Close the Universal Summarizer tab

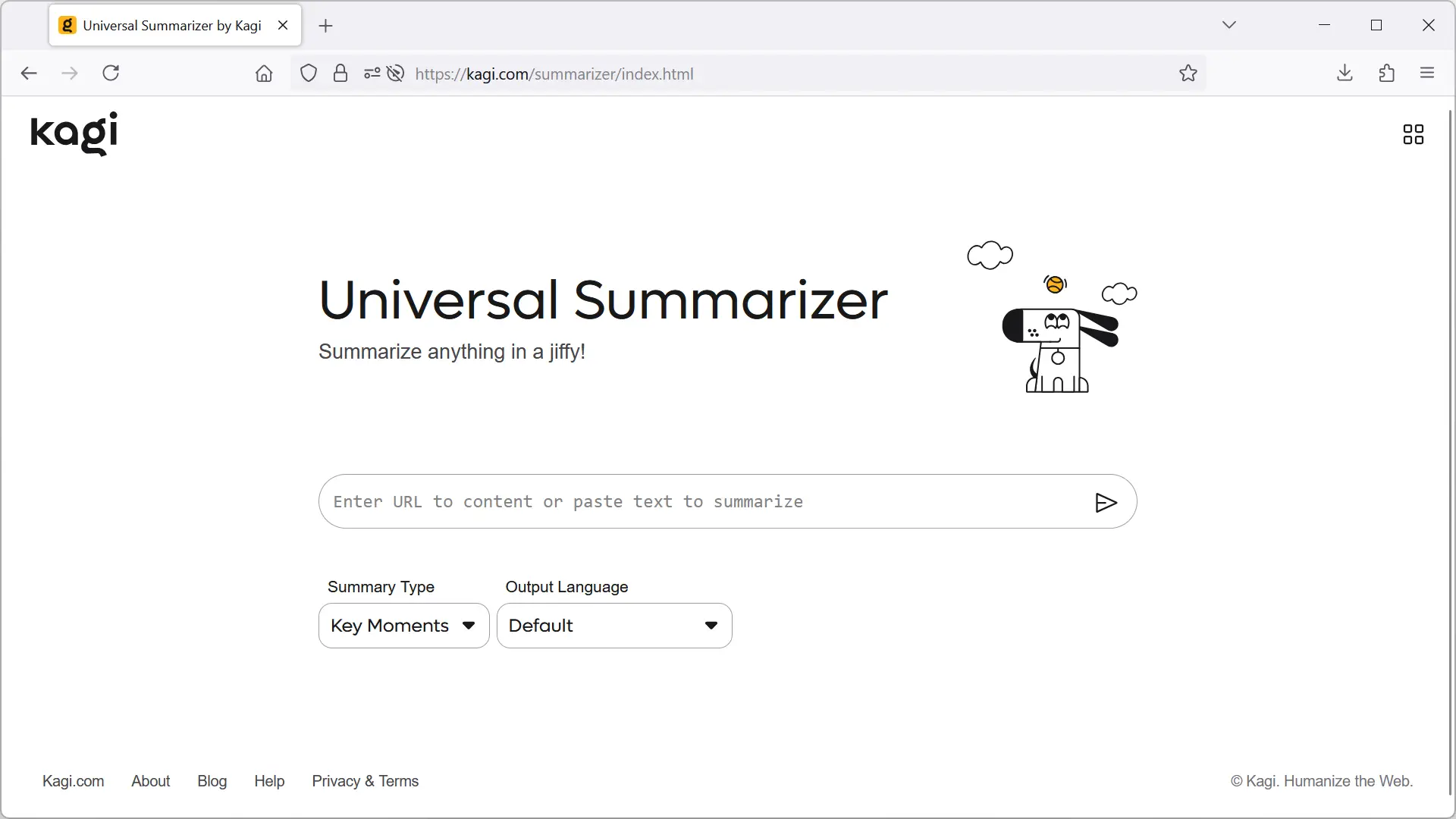pos(283,25)
